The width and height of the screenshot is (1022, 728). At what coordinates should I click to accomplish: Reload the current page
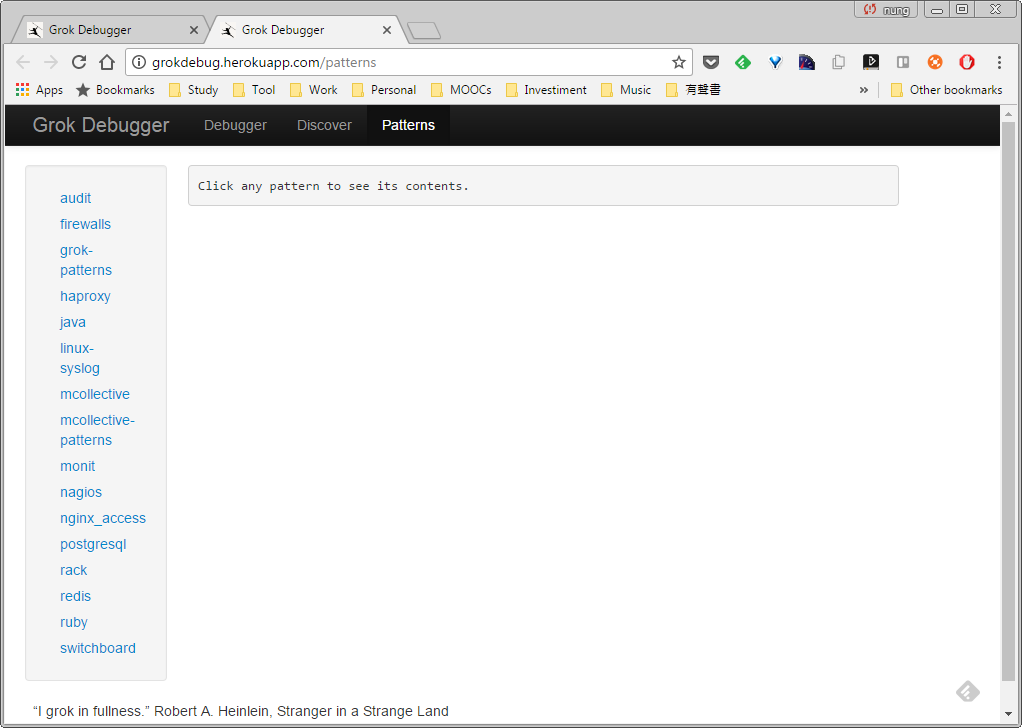click(79, 63)
